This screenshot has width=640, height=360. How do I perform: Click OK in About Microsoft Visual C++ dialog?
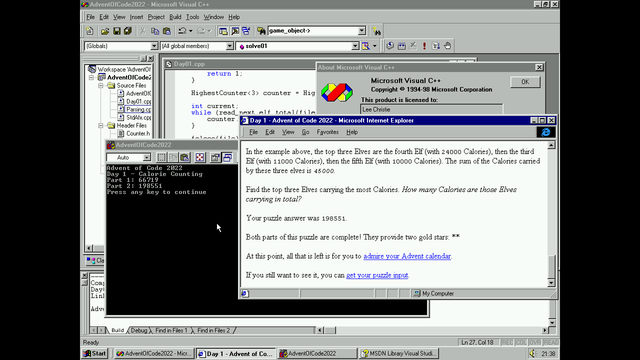pos(525,82)
